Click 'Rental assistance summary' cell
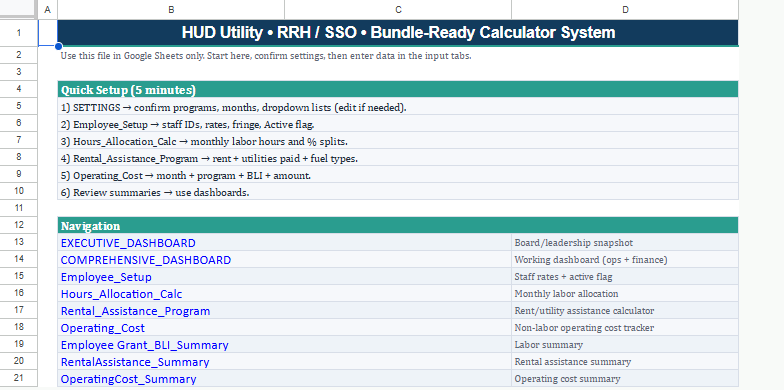784x390 pixels. coord(625,362)
